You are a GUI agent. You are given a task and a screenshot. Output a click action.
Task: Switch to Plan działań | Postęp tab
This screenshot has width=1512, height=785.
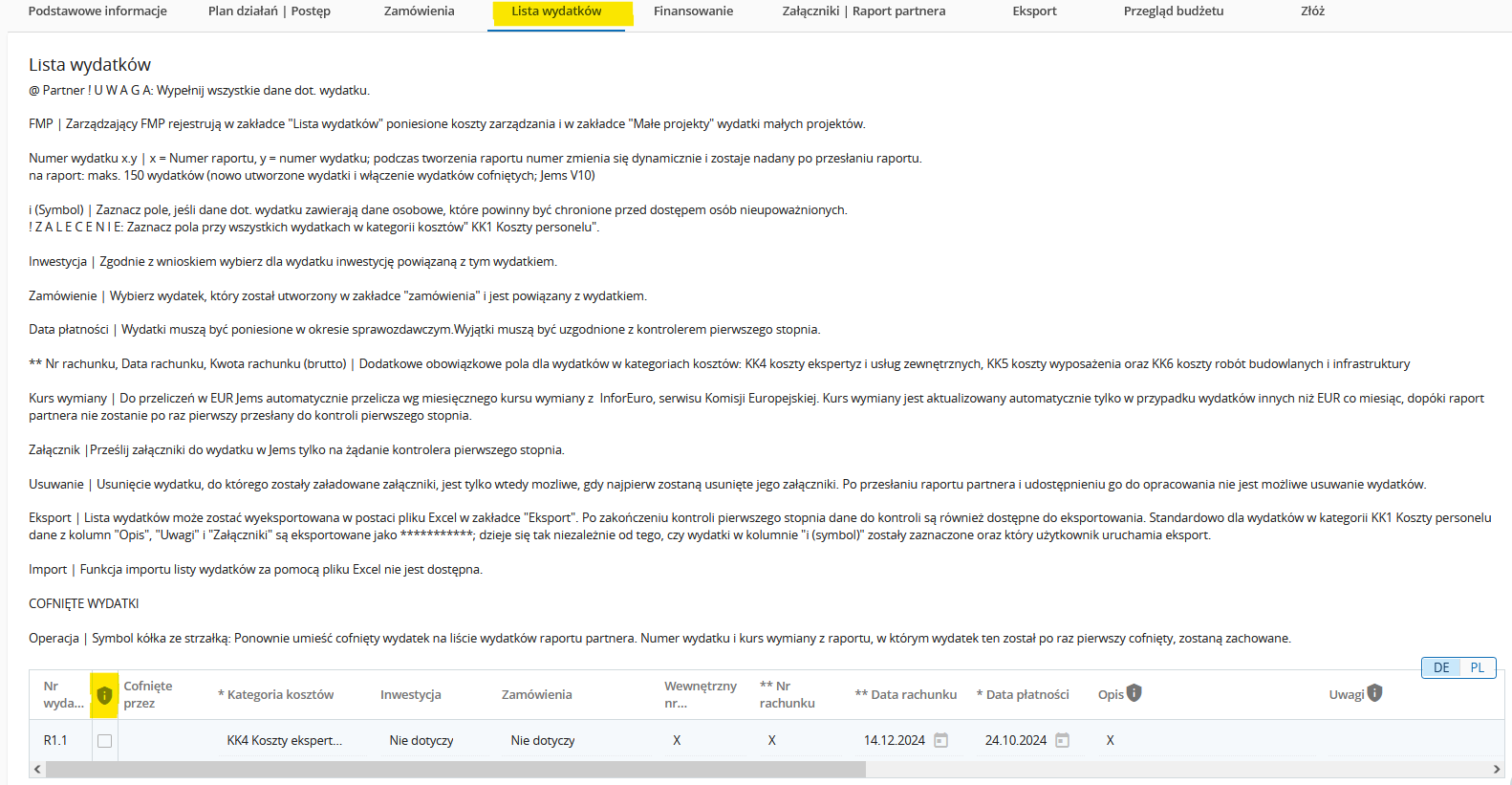click(270, 11)
